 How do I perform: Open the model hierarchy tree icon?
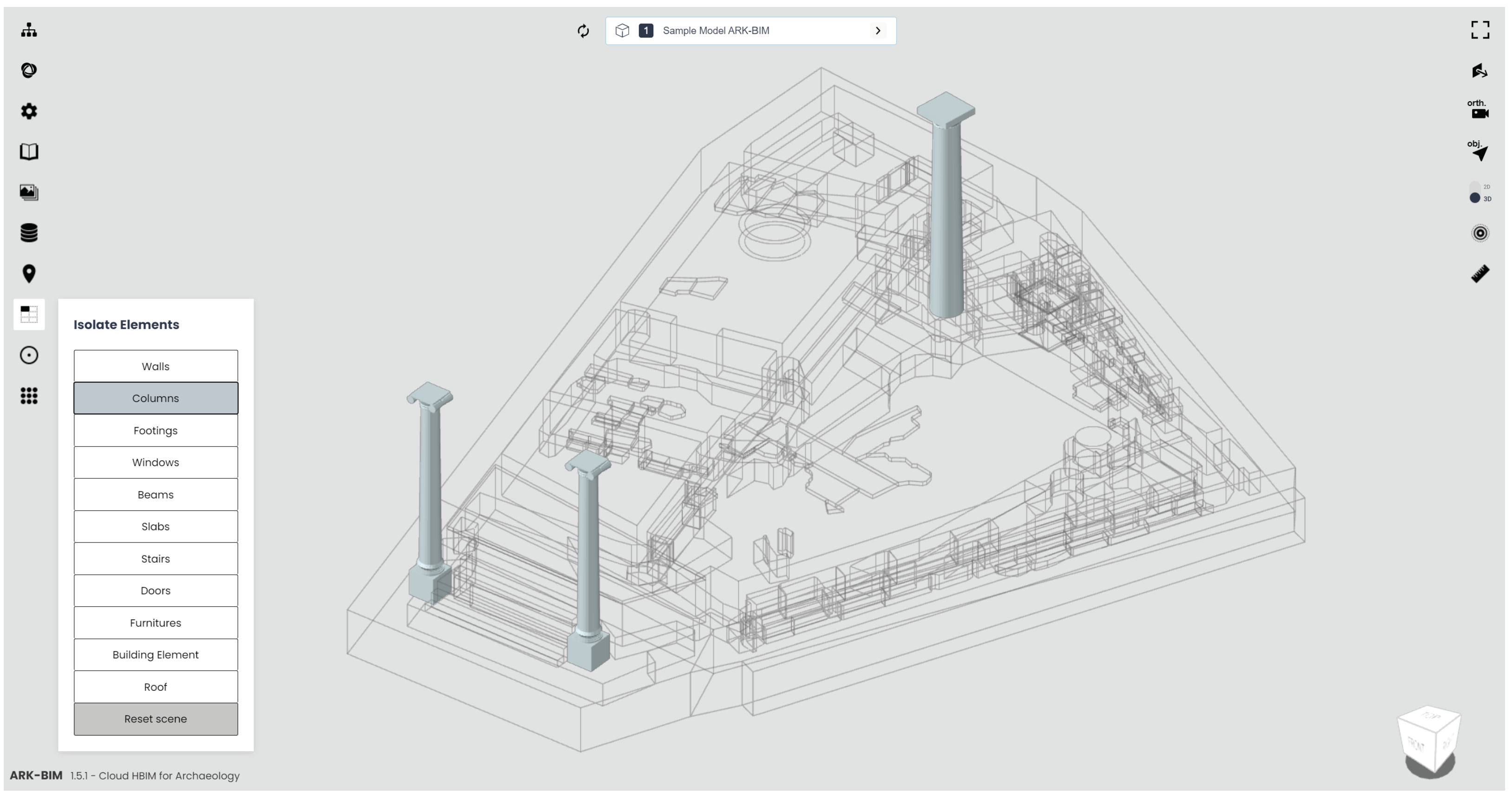(29, 30)
